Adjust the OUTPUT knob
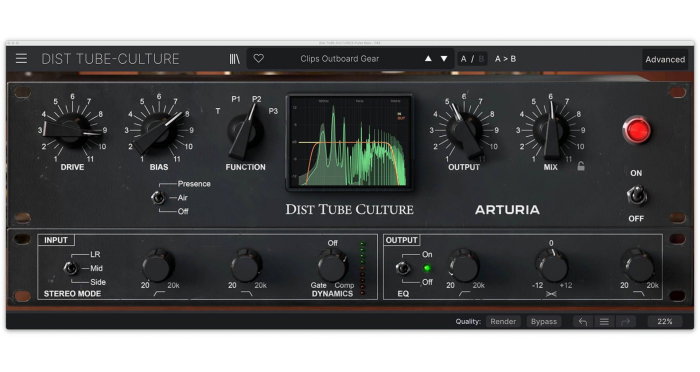This screenshot has width=700, height=372. click(x=464, y=131)
